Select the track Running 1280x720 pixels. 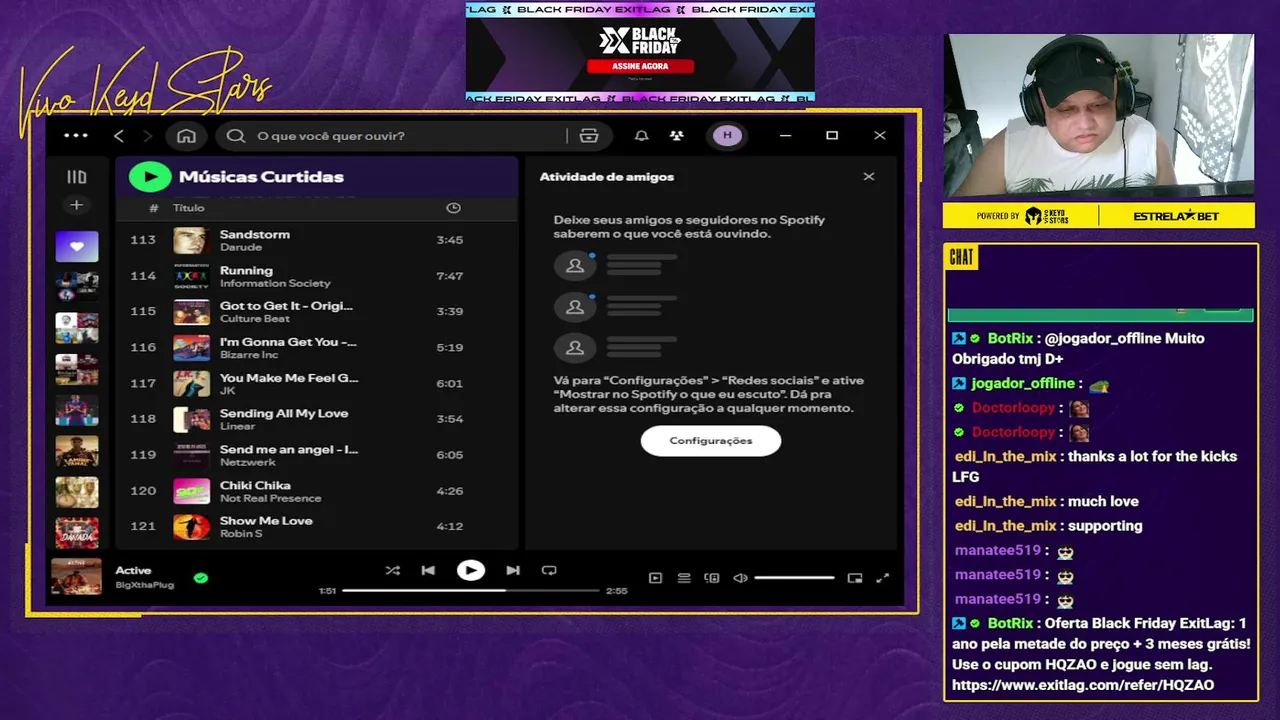point(316,276)
